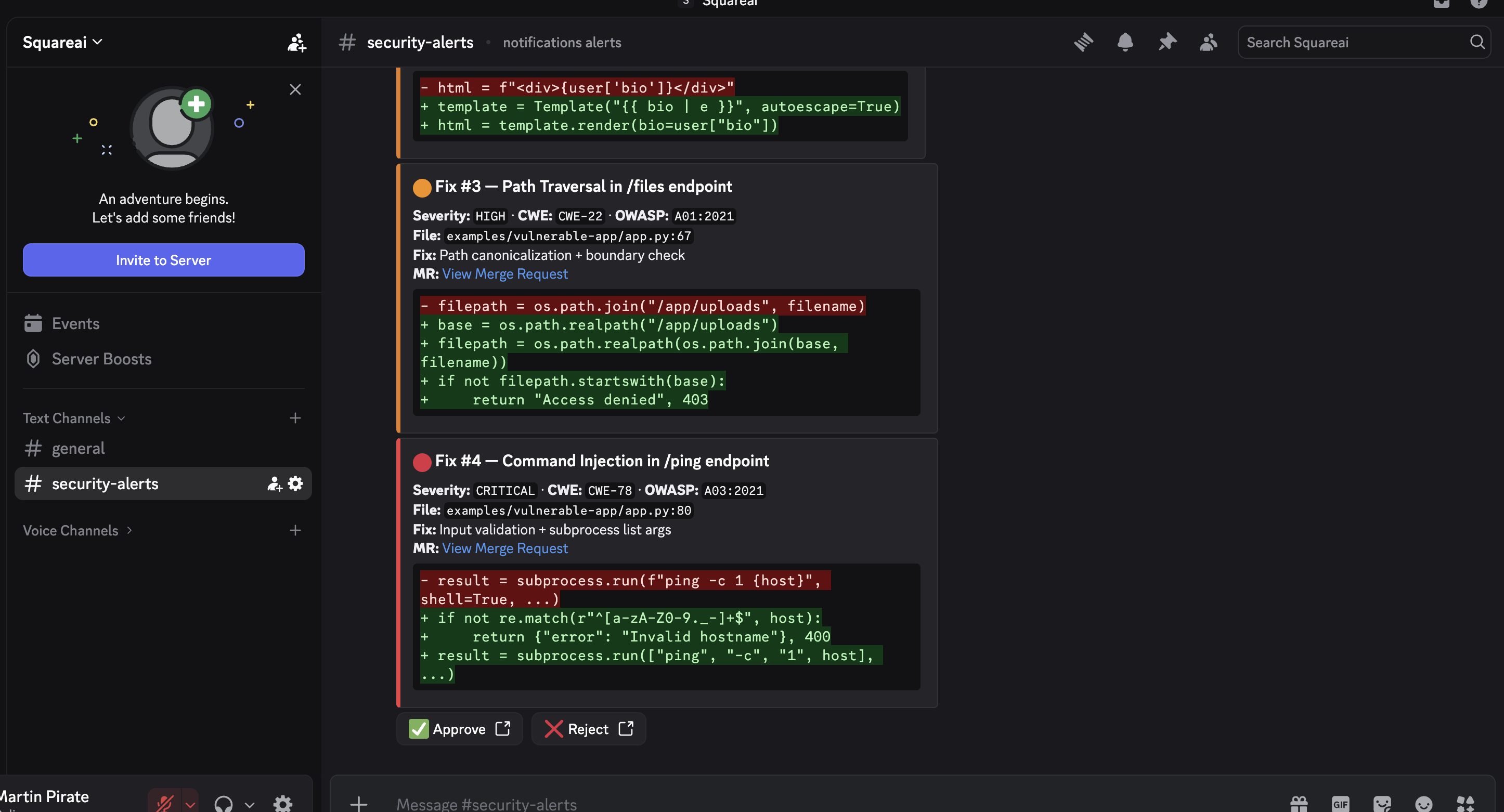1504x812 pixels.
Task: Click the Approve button
Action: tap(459, 728)
